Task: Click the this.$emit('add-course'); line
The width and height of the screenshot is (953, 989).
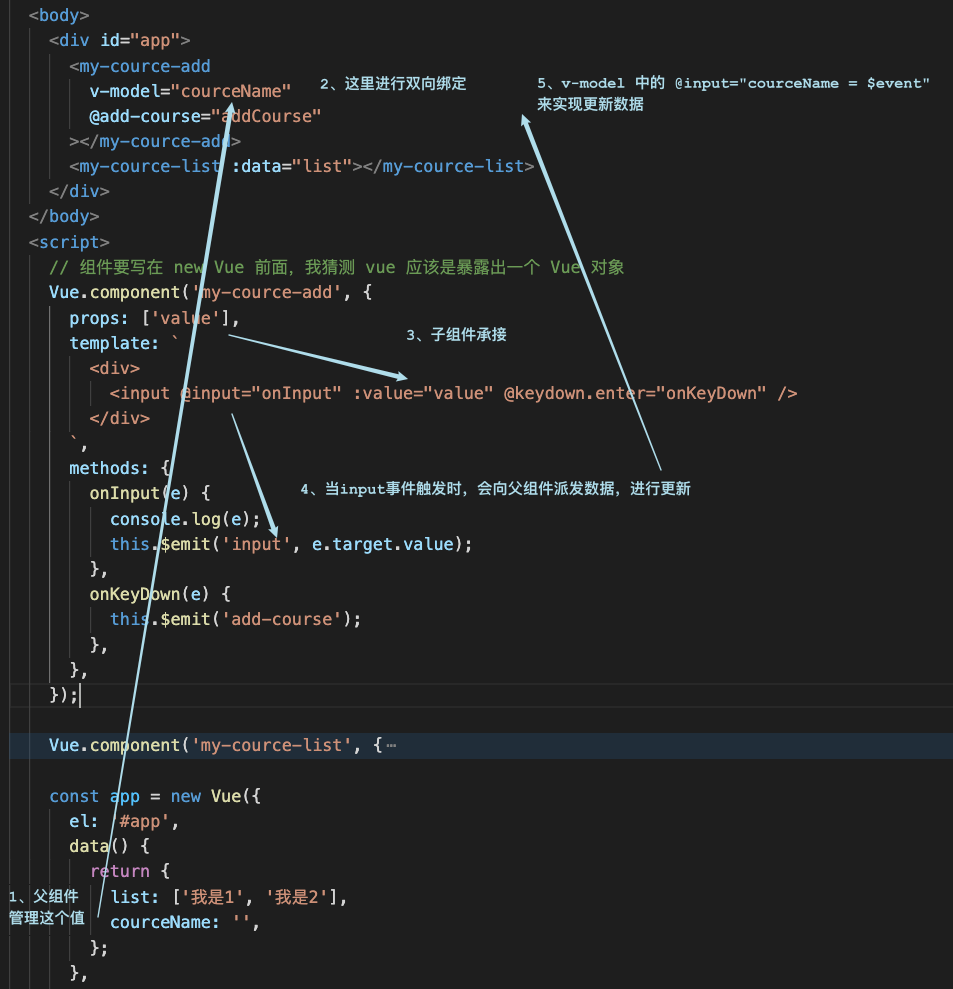Action: 235,619
